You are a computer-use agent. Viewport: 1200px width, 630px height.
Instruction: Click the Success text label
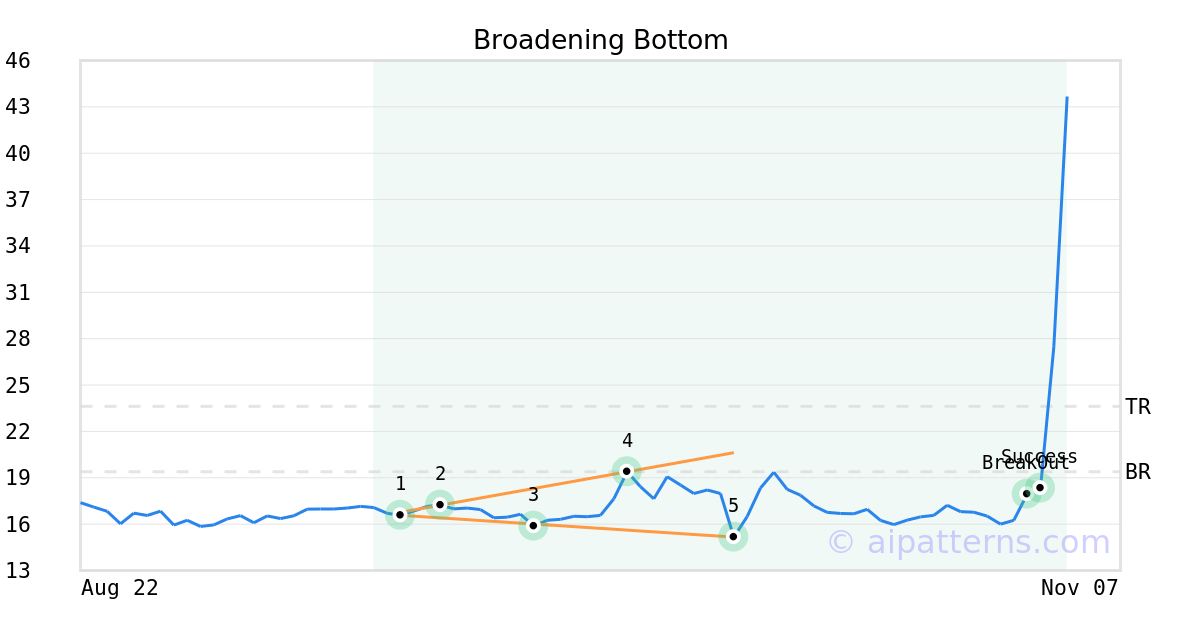(x=1039, y=457)
